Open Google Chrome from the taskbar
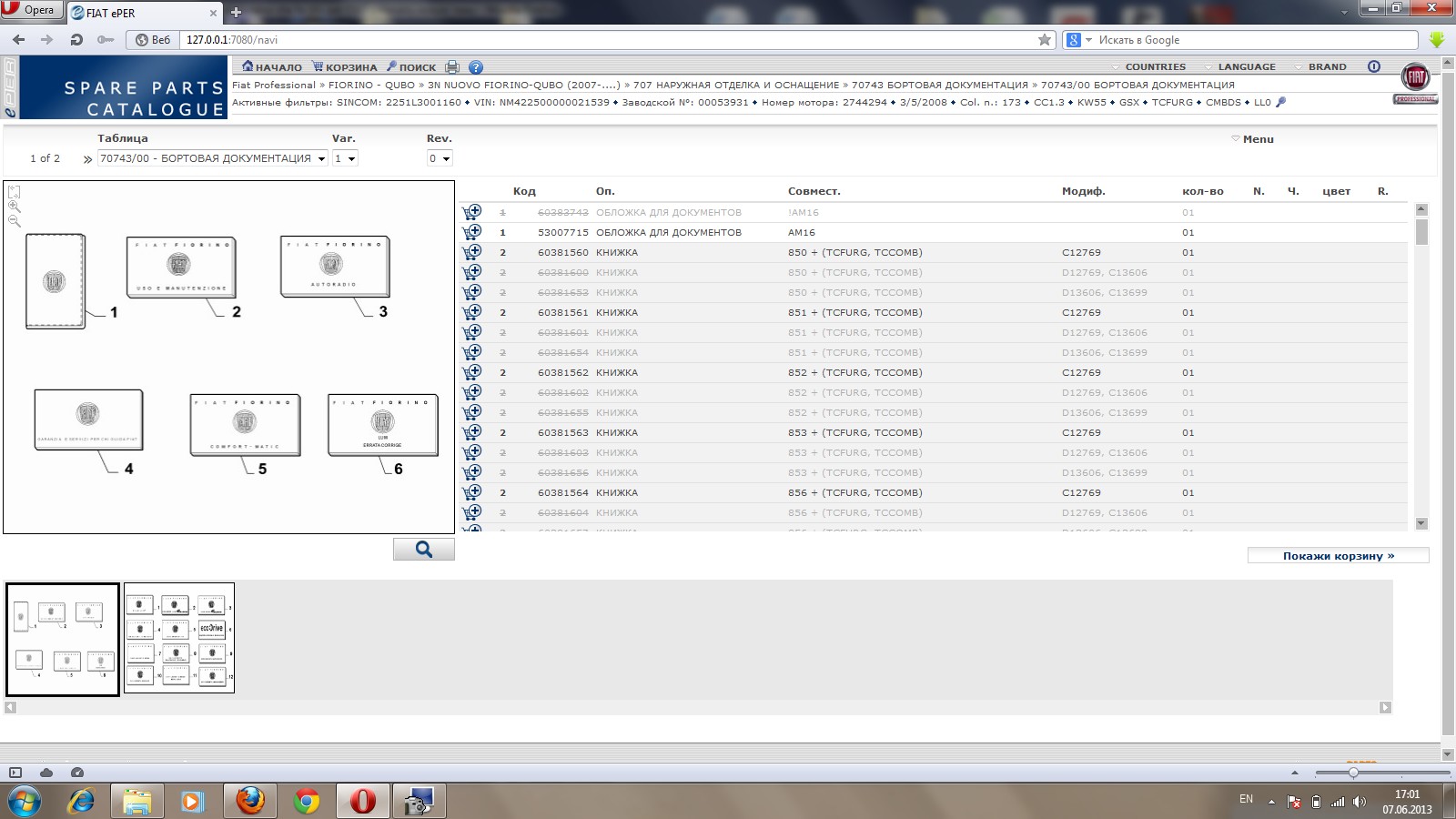Image resolution: width=1456 pixels, height=819 pixels. click(307, 802)
